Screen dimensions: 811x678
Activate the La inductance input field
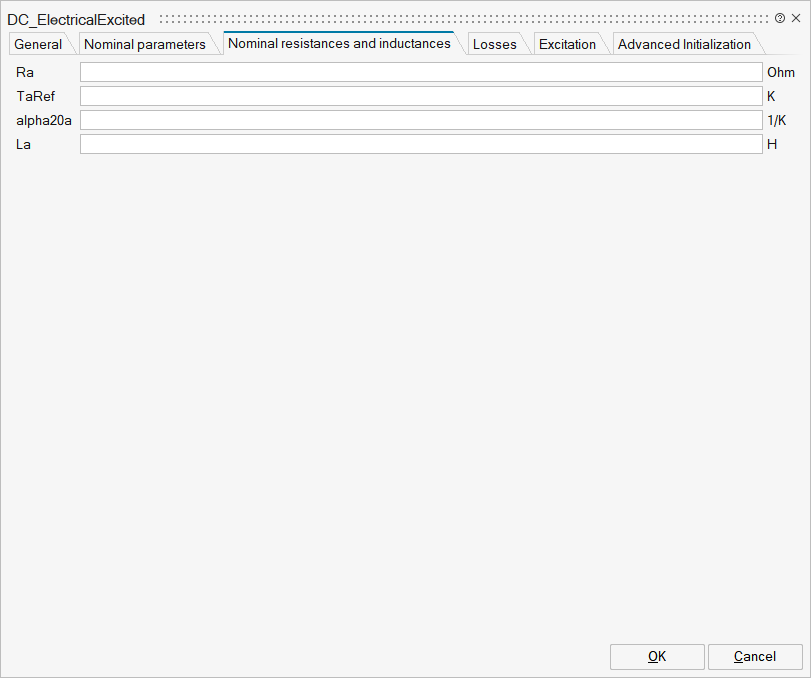421,144
